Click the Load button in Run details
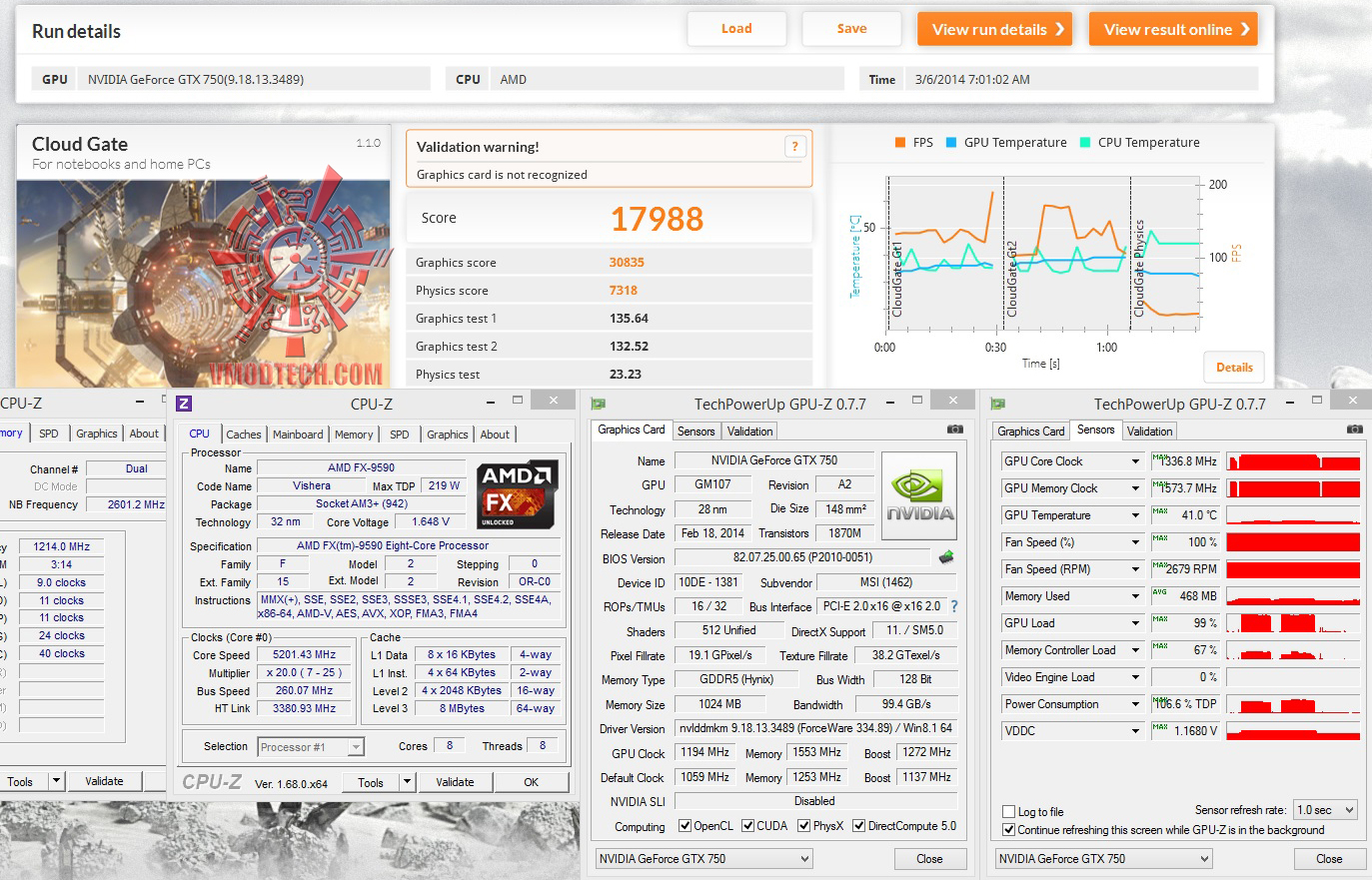The width and height of the screenshot is (1372, 880). tap(736, 29)
